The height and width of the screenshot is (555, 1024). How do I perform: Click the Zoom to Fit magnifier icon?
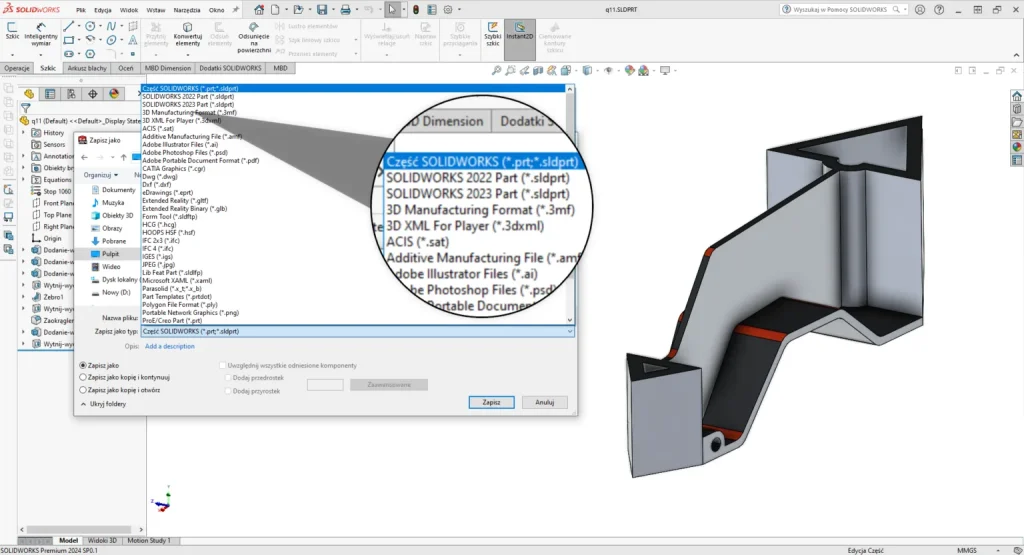pyautogui.click(x=496, y=71)
